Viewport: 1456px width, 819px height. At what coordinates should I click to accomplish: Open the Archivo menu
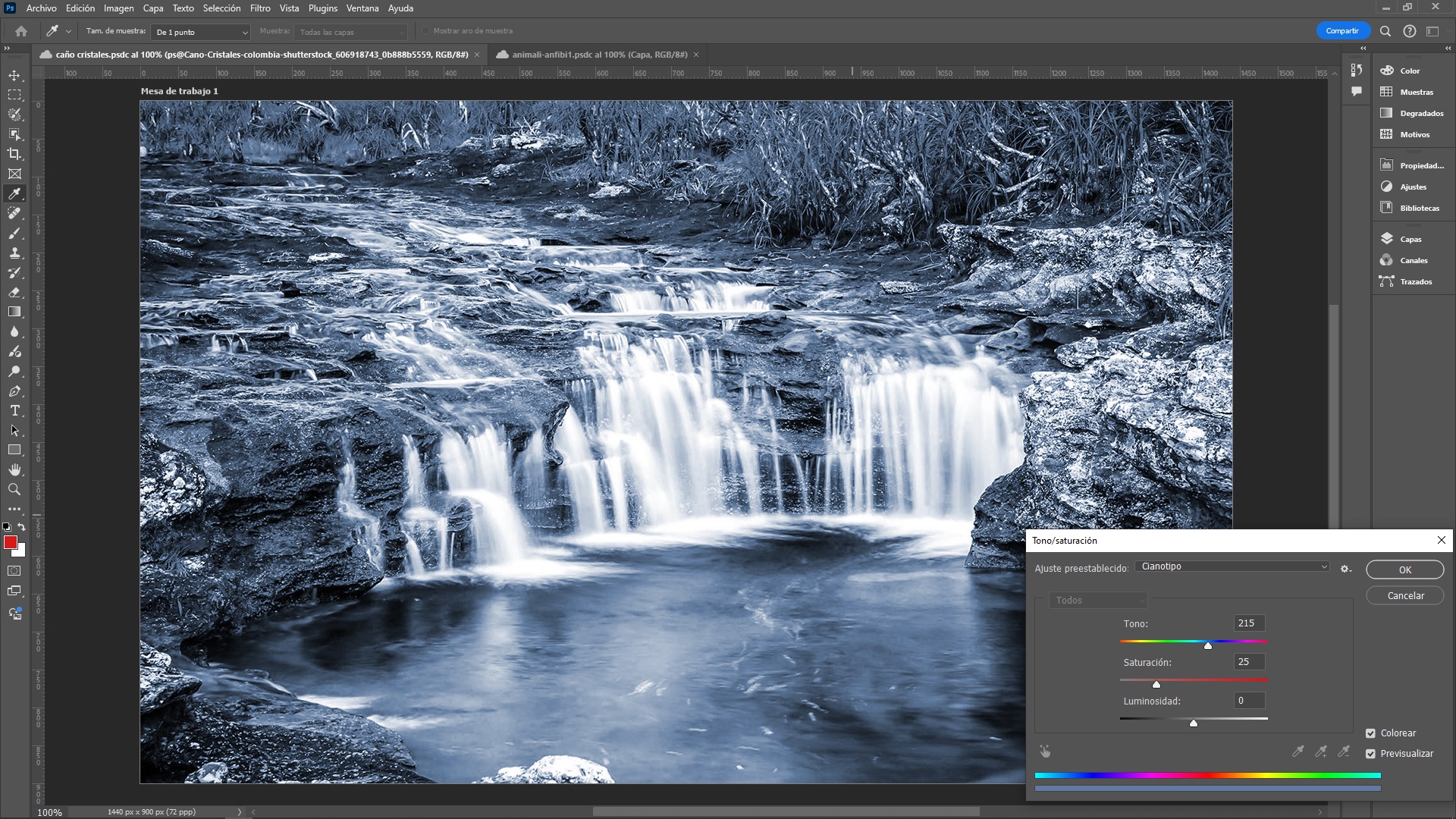coord(42,8)
